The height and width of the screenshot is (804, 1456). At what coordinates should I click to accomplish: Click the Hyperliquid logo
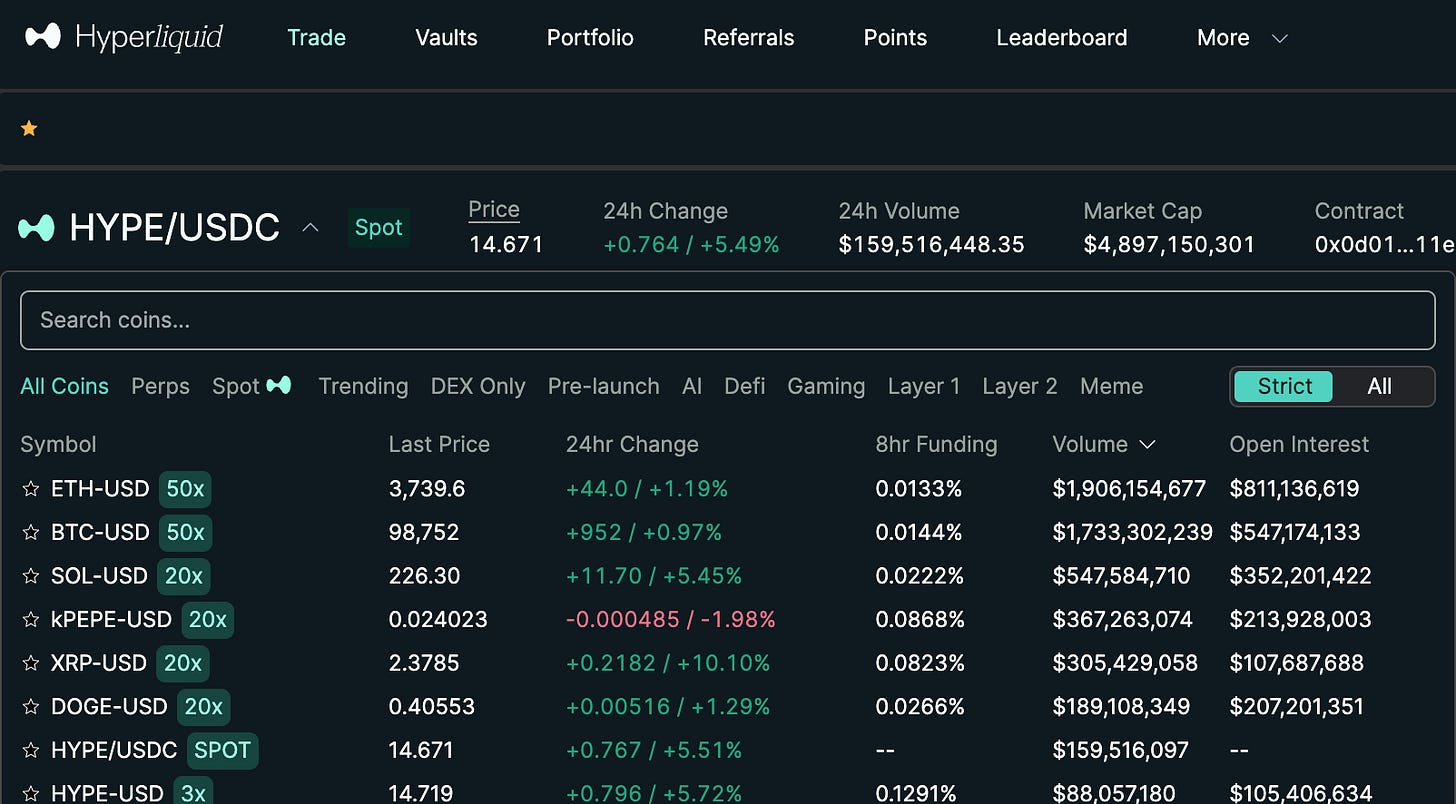(x=124, y=37)
